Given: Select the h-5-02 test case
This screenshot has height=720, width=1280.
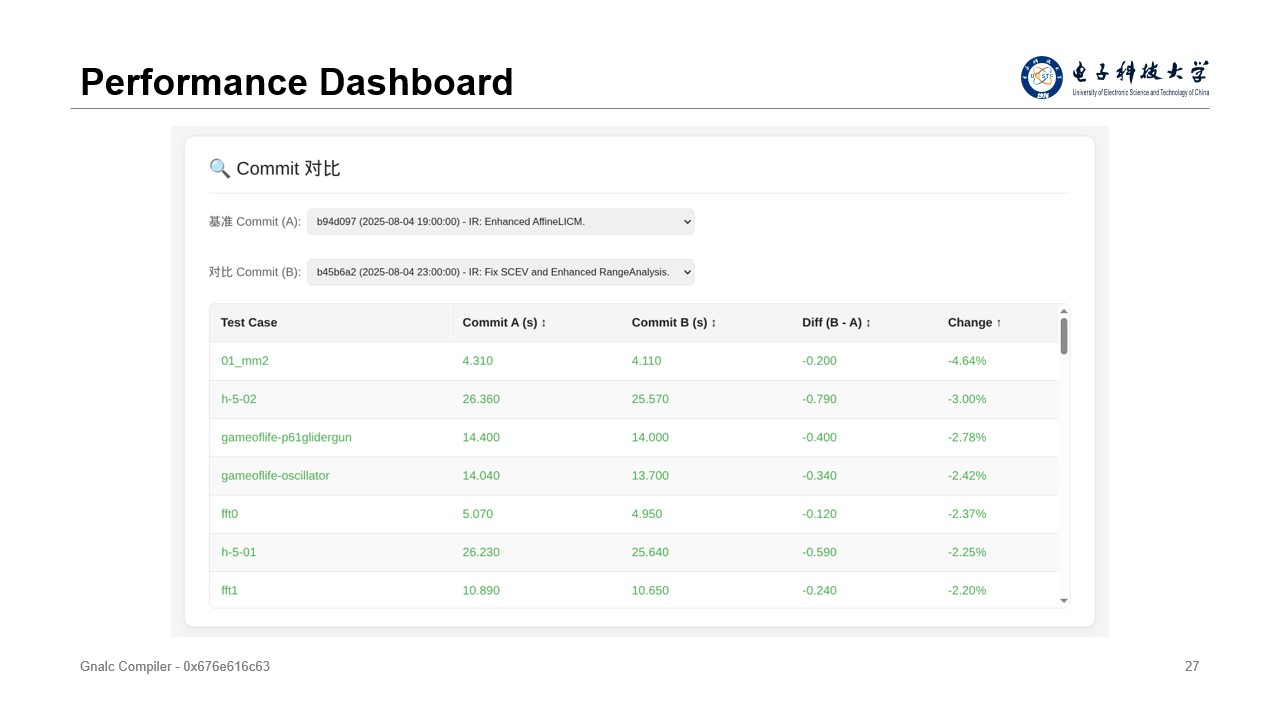Looking at the screenshot, I should pyautogui.click(x=239, y=399).
